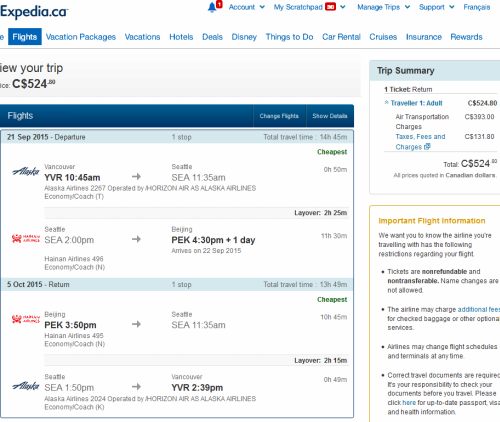Click the Alaska Airlines logo on the departure flight

click(26, 172)
